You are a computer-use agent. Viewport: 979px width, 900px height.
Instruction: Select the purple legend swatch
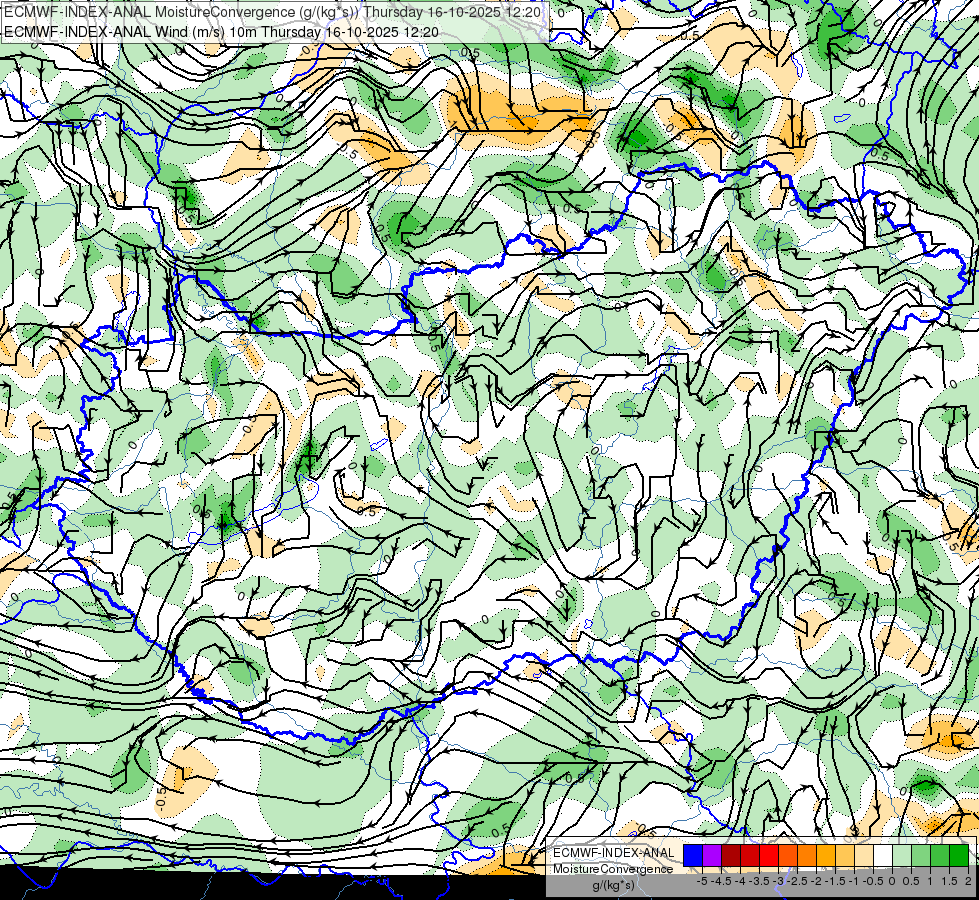coord(712,856)
